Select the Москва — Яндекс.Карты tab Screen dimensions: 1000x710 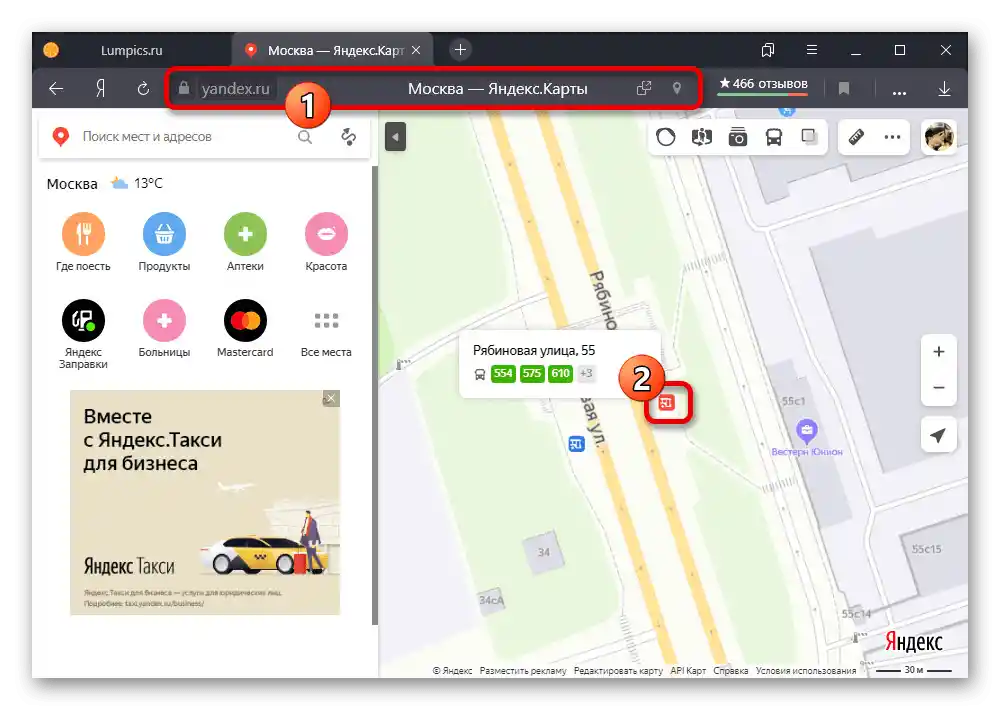pos(334,50)
